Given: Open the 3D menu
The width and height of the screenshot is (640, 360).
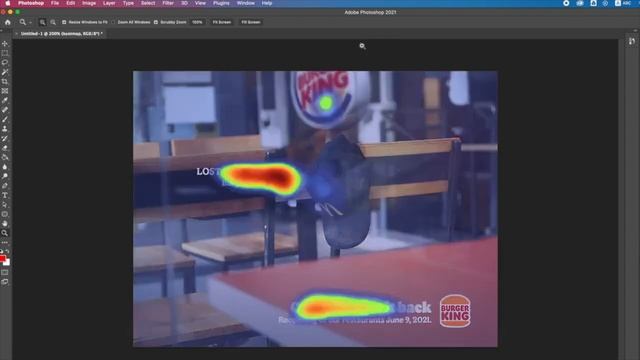Looking at the screenshot, I should (x=184, y=3).
